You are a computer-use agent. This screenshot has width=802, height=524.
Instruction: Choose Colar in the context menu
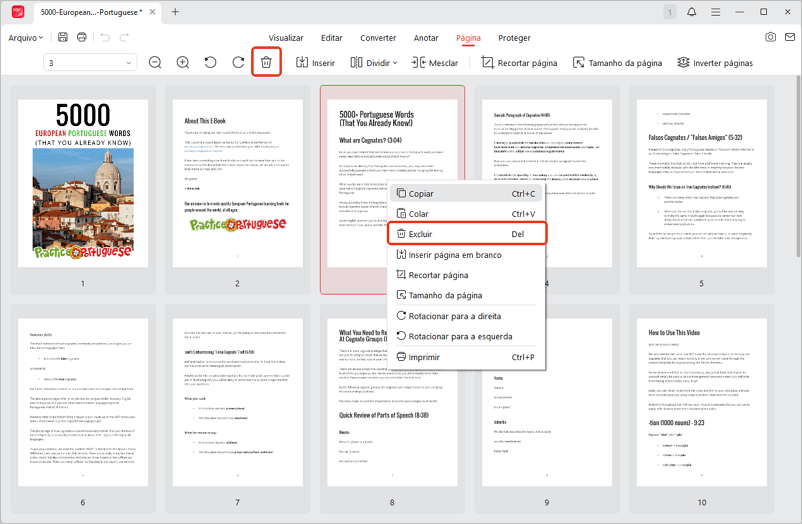(x=466, y=214)
